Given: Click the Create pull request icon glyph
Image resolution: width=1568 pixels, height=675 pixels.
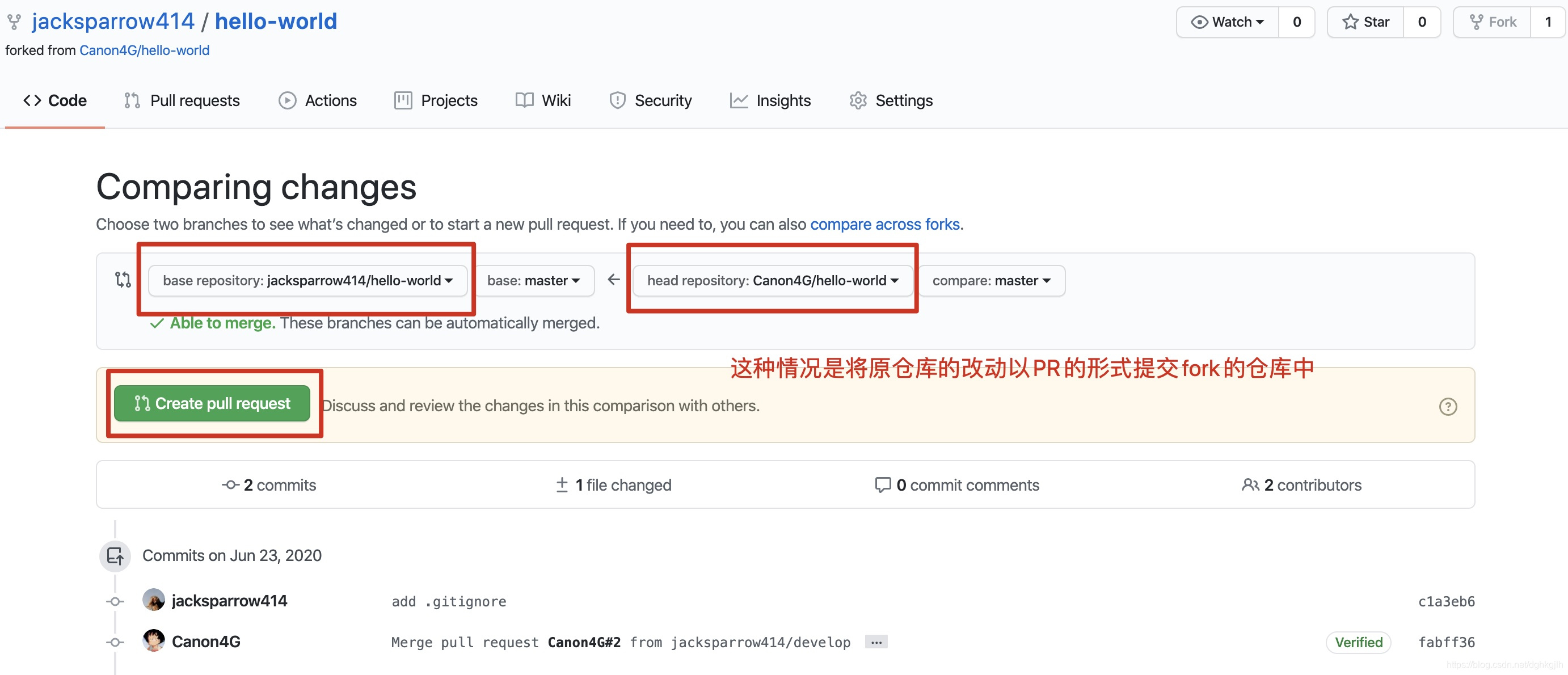Looking at the screenshot, I should click(142, 403).
